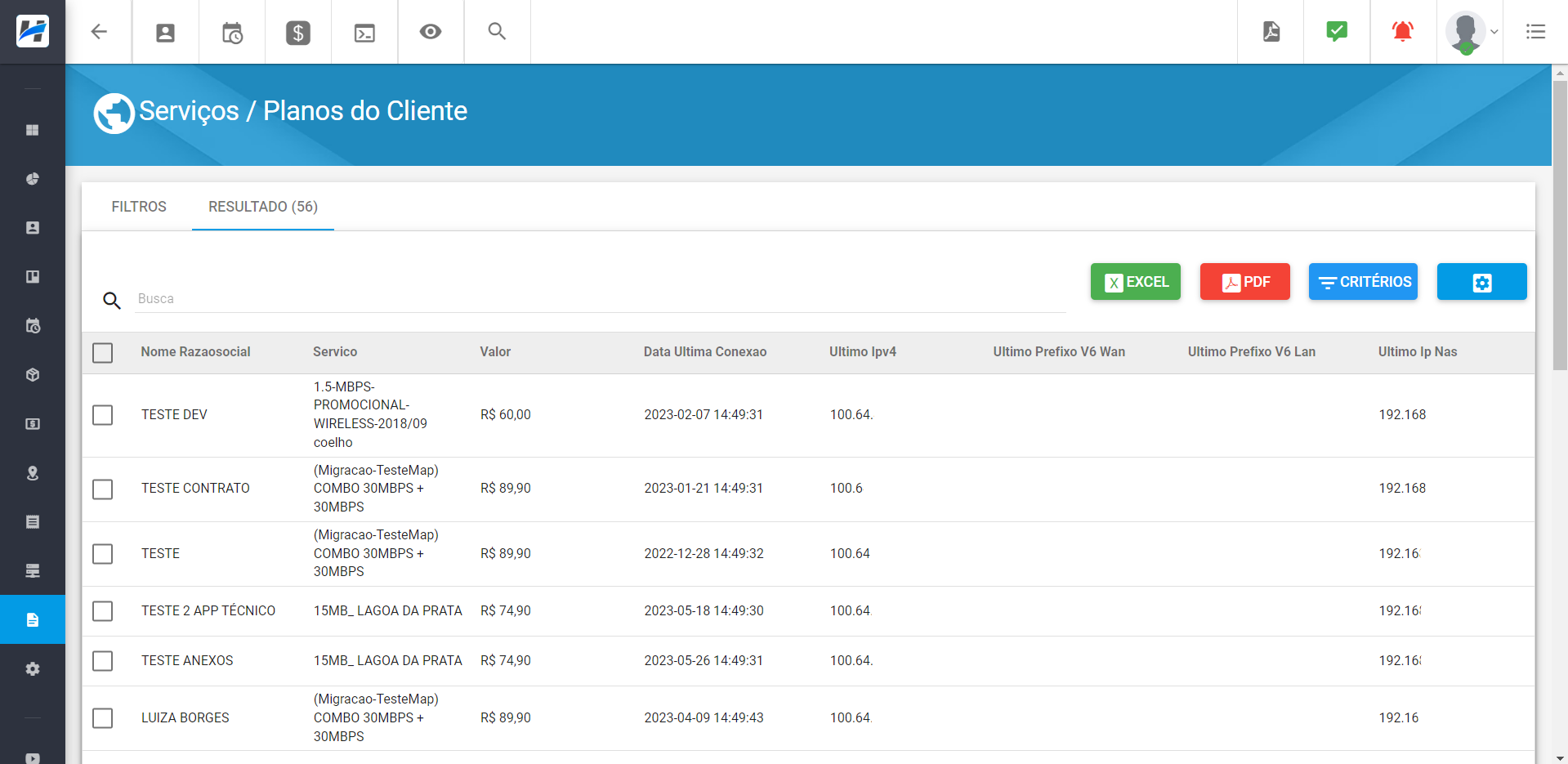Click the user avatar picture
The image size is (1568, 764).
tap(1465, 32)
